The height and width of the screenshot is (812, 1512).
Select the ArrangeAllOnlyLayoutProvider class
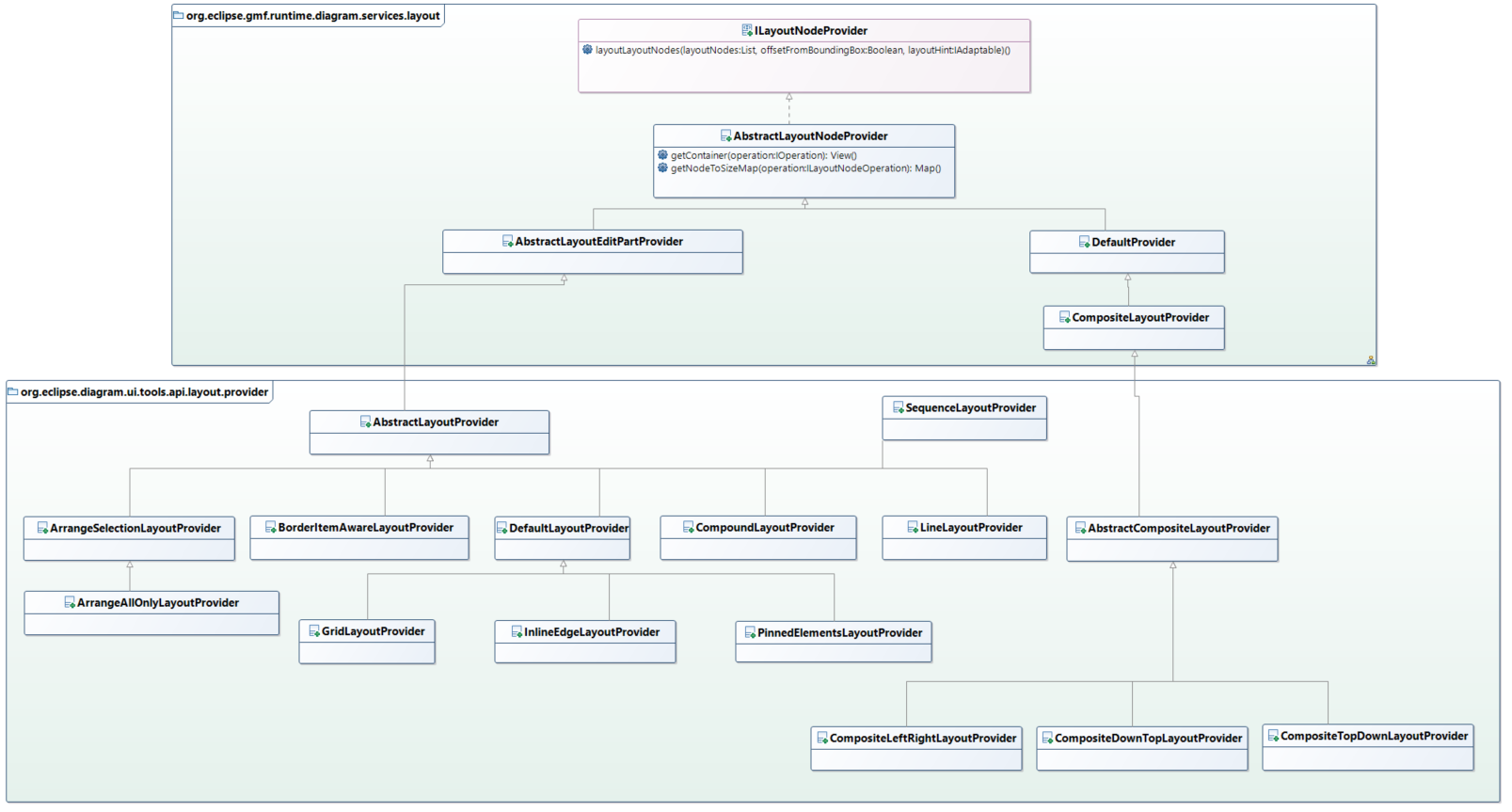point(157,603)
